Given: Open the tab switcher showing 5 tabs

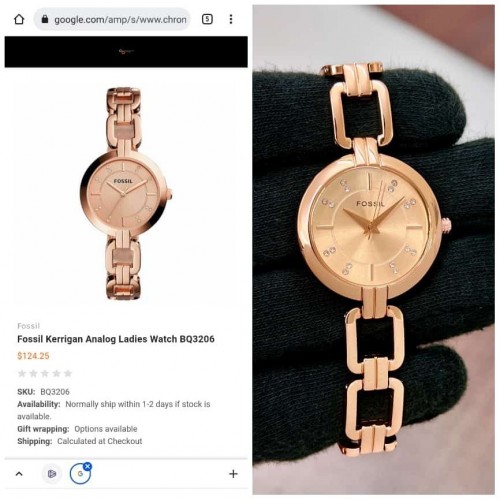Looking at the screenshot, I should point(207,19).
